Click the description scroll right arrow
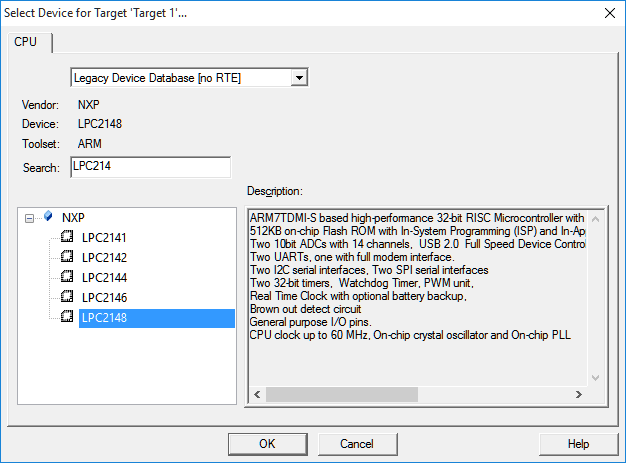626x463 pixels. tap(578, 395)
